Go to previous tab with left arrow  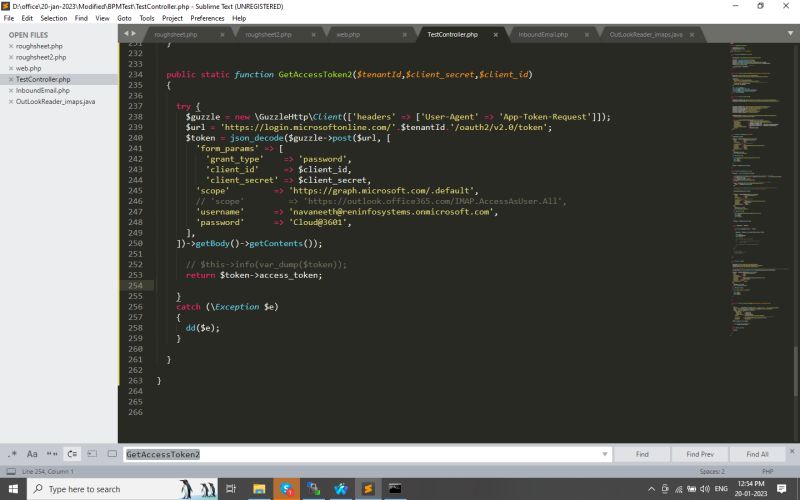pos(126,34)
